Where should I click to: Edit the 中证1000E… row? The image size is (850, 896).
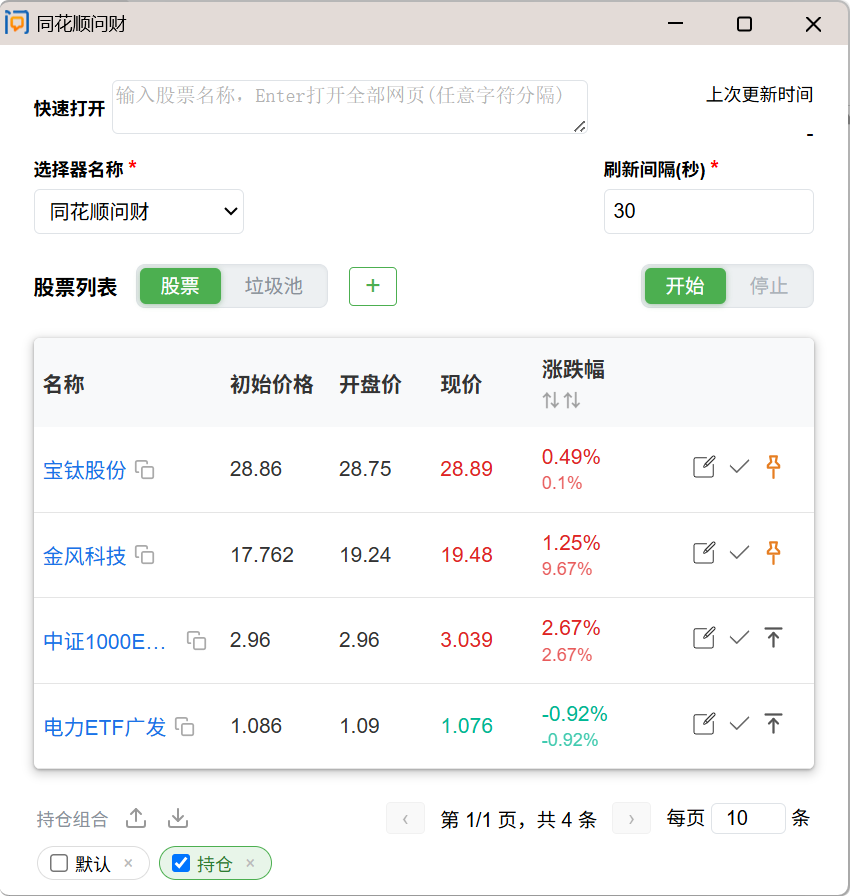(704, 638)
